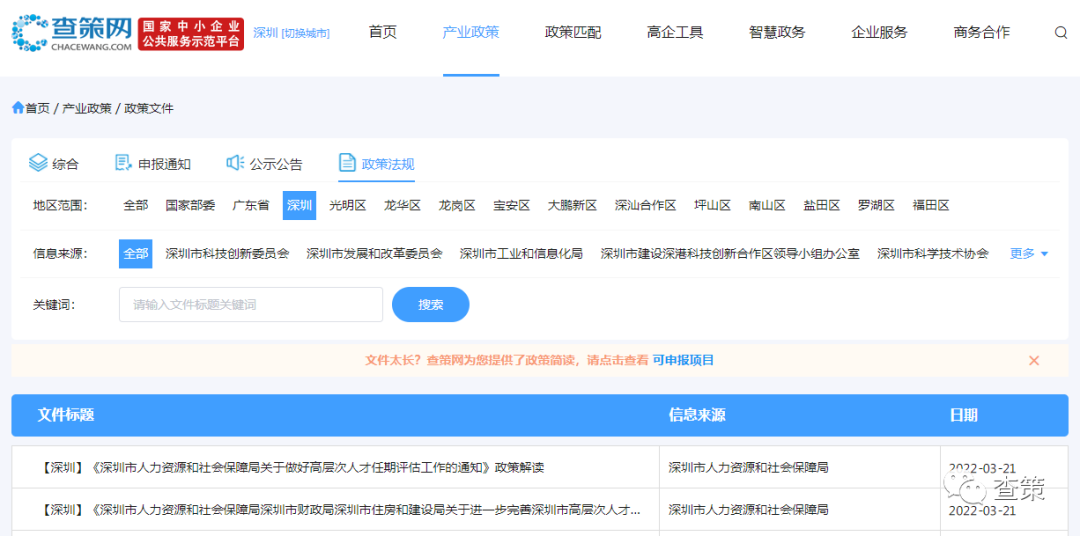Select the 政策法规 tab
Viewport: 1080px width, 536px height.
click(x=377, y=164)
